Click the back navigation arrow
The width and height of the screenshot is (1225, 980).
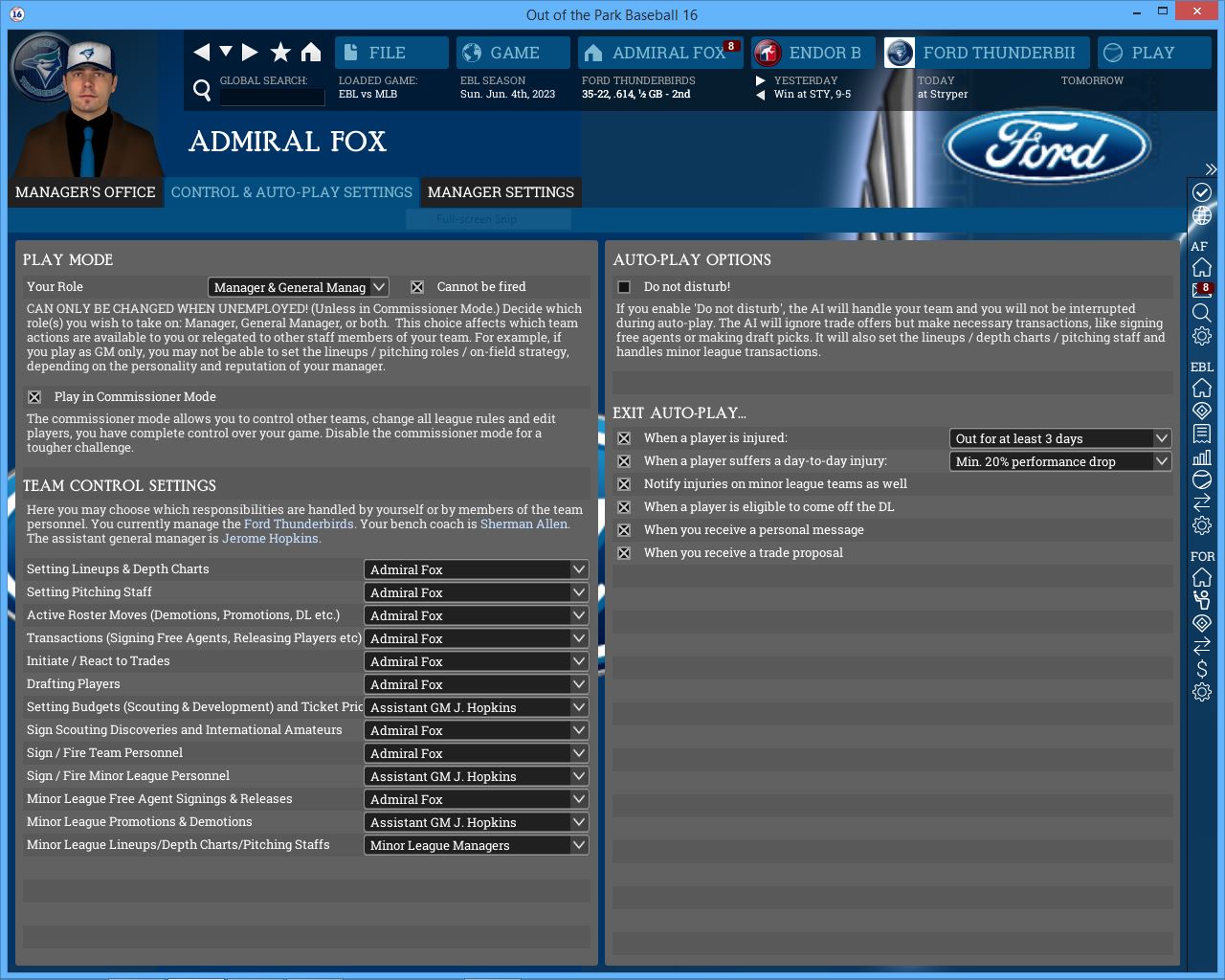201,52
